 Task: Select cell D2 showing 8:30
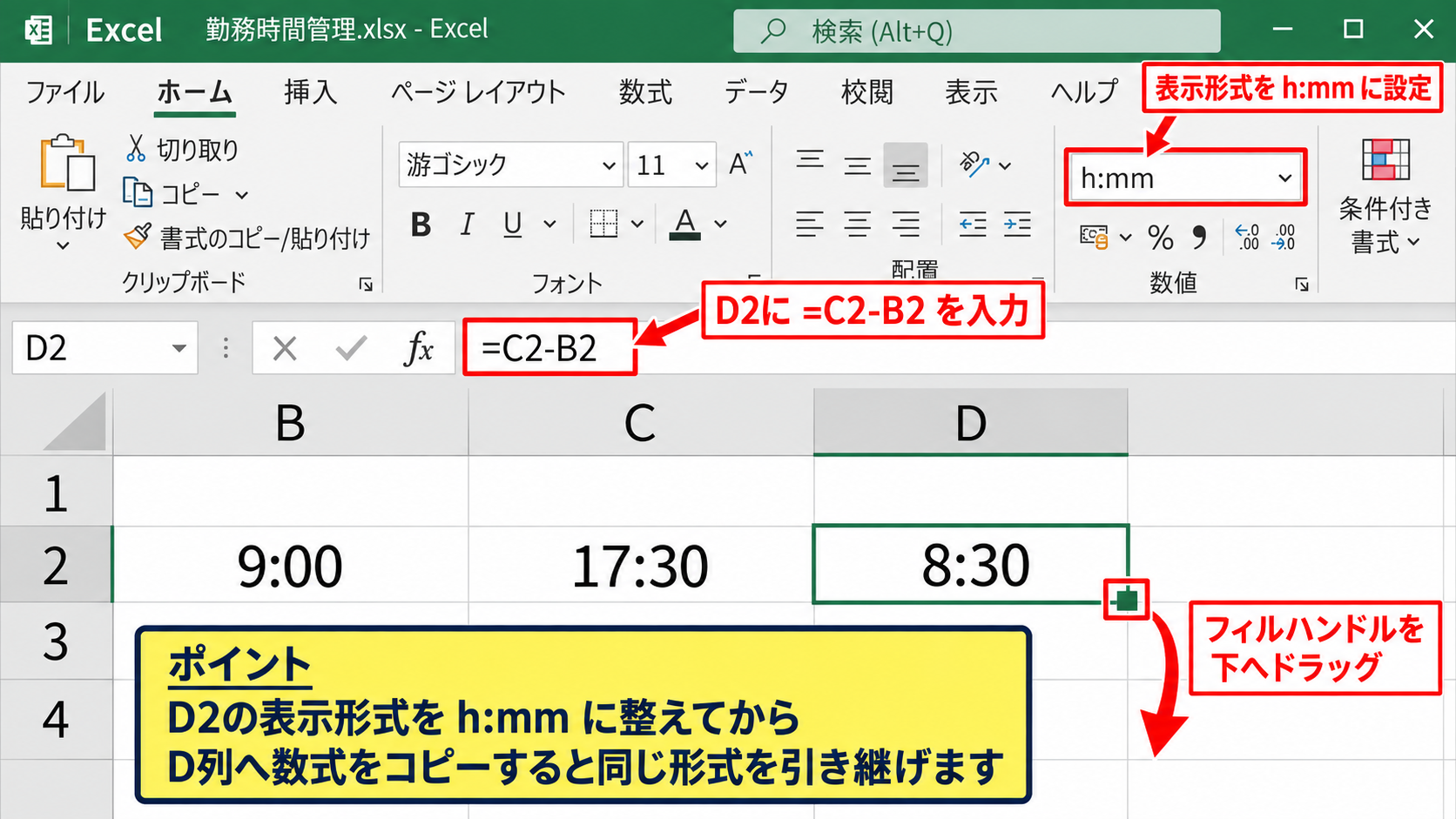coord(971,564)
